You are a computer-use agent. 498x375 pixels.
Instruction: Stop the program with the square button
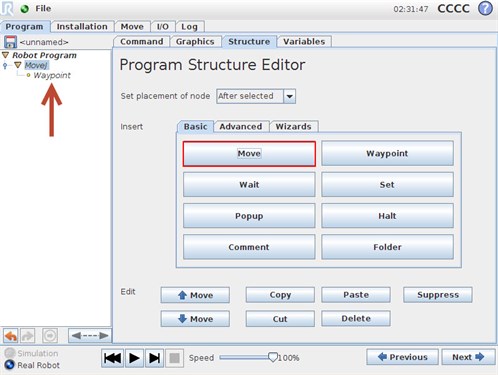click(x=174, y=358)
